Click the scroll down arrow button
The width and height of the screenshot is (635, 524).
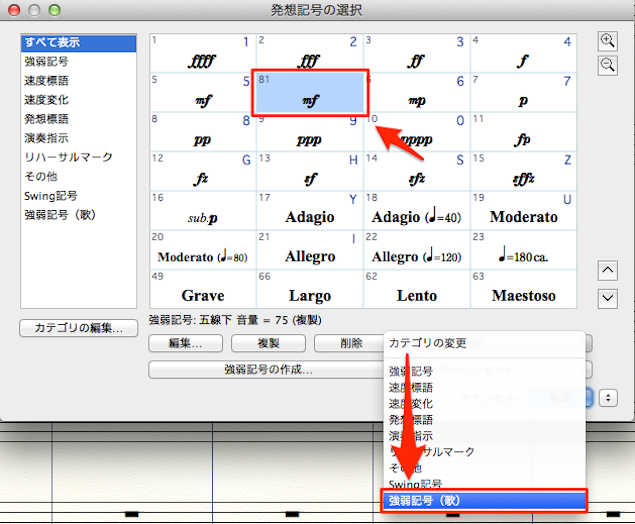pos(607,299)
